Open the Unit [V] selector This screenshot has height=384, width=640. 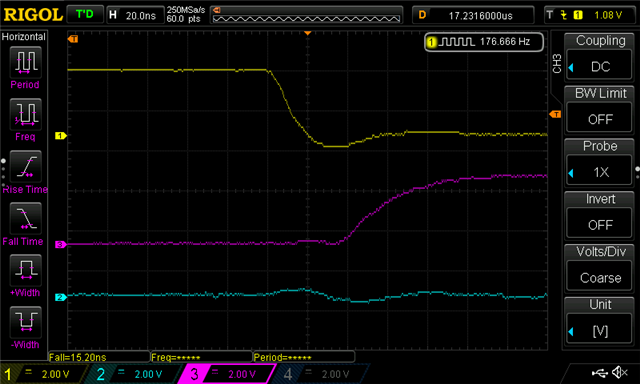coord(600,331)
